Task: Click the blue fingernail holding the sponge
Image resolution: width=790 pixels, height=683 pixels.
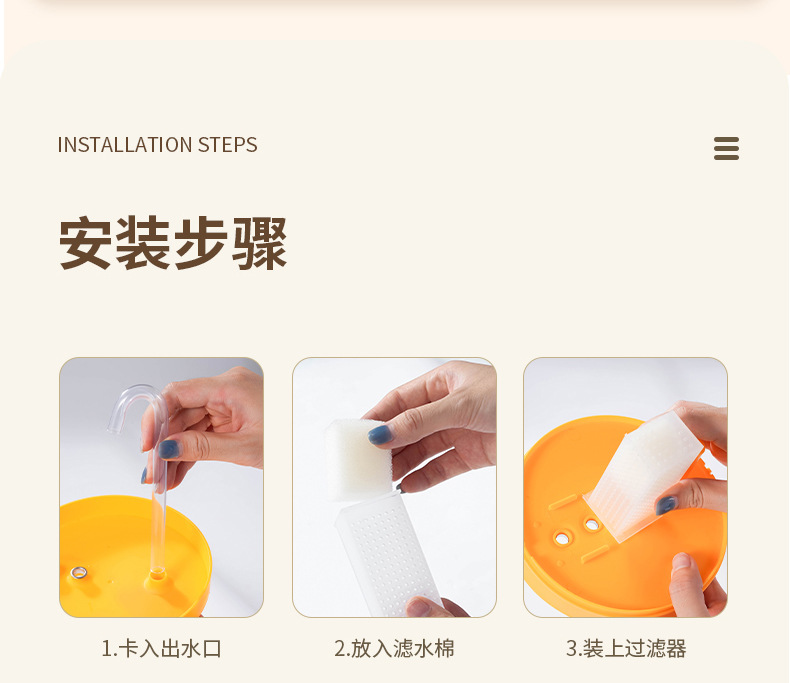Action: click(x=380, y=435)
